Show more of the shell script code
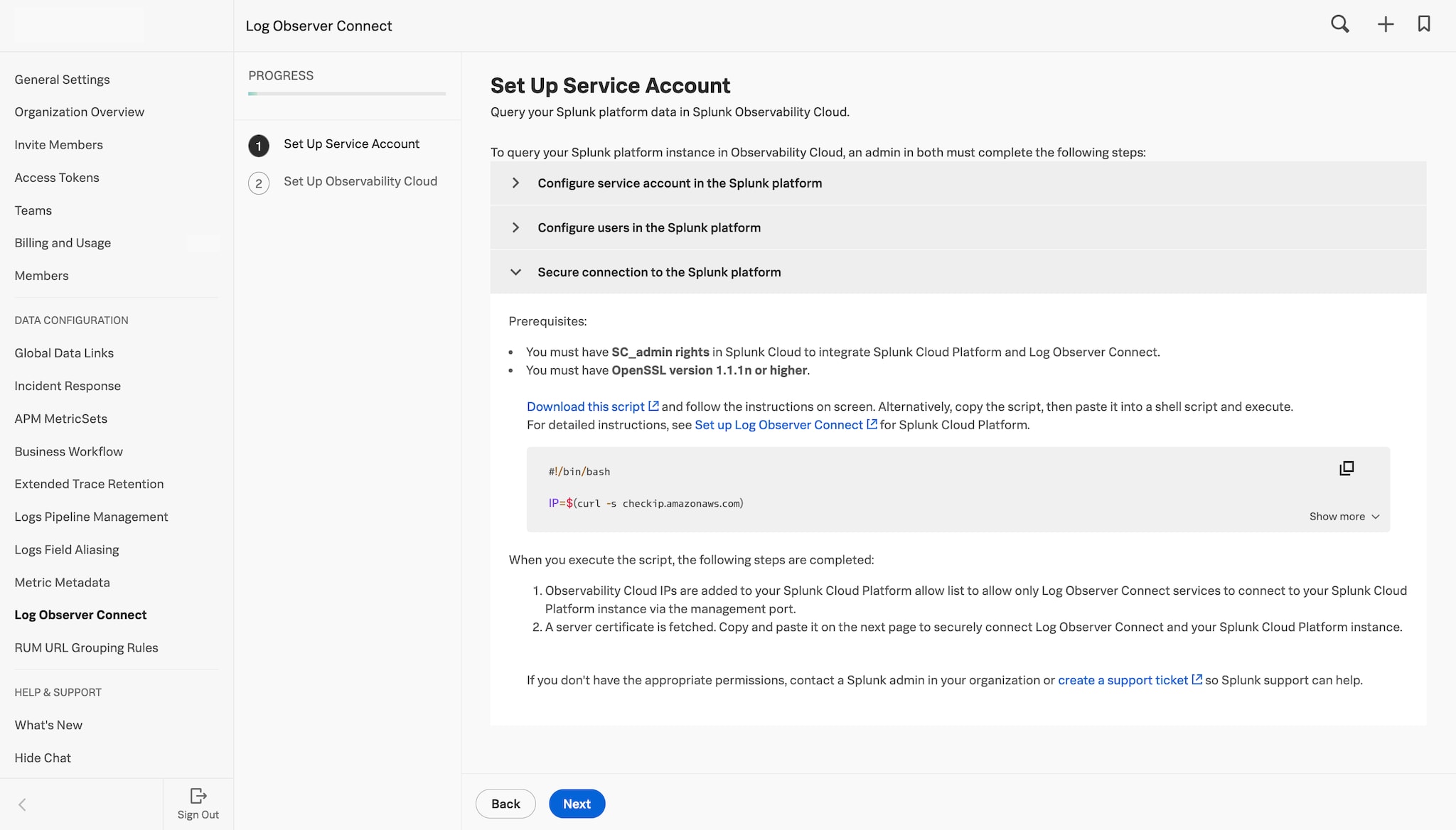Image resolution: width=1456 pixels, height=830 pixels. tap(1342, 516)
